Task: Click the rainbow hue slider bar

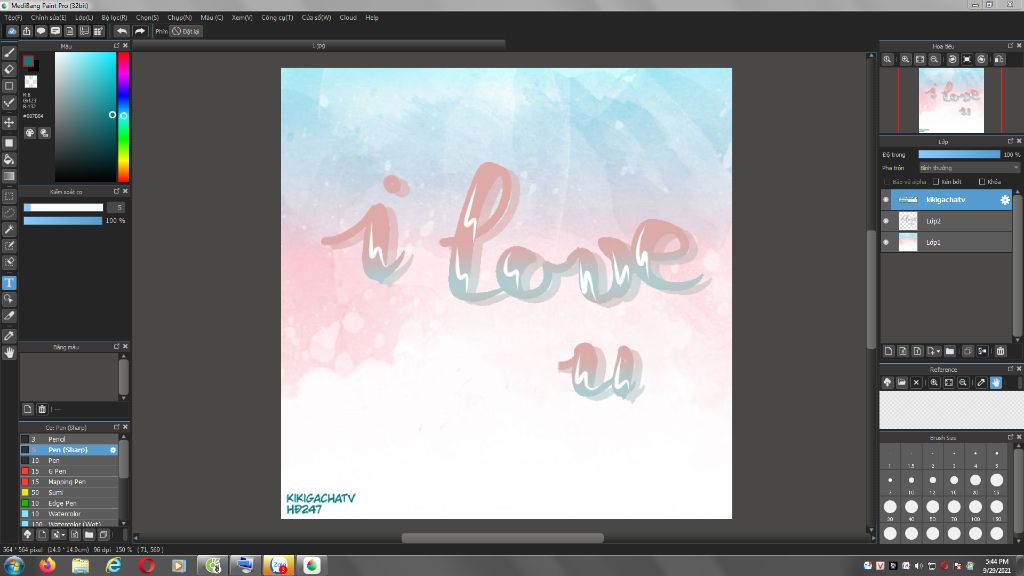Action: (123, 117)
